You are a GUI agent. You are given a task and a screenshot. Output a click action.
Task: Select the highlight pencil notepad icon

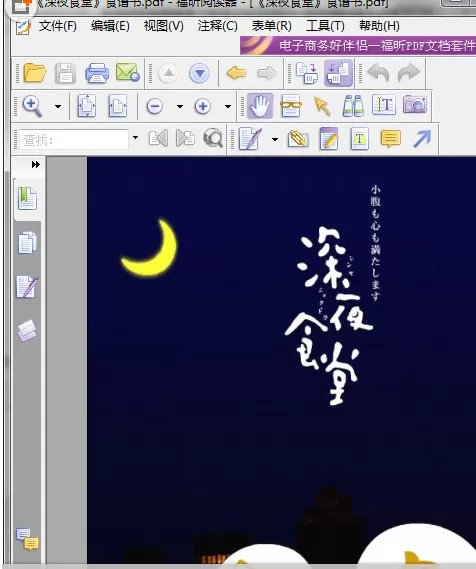click(x=329, y=138)
